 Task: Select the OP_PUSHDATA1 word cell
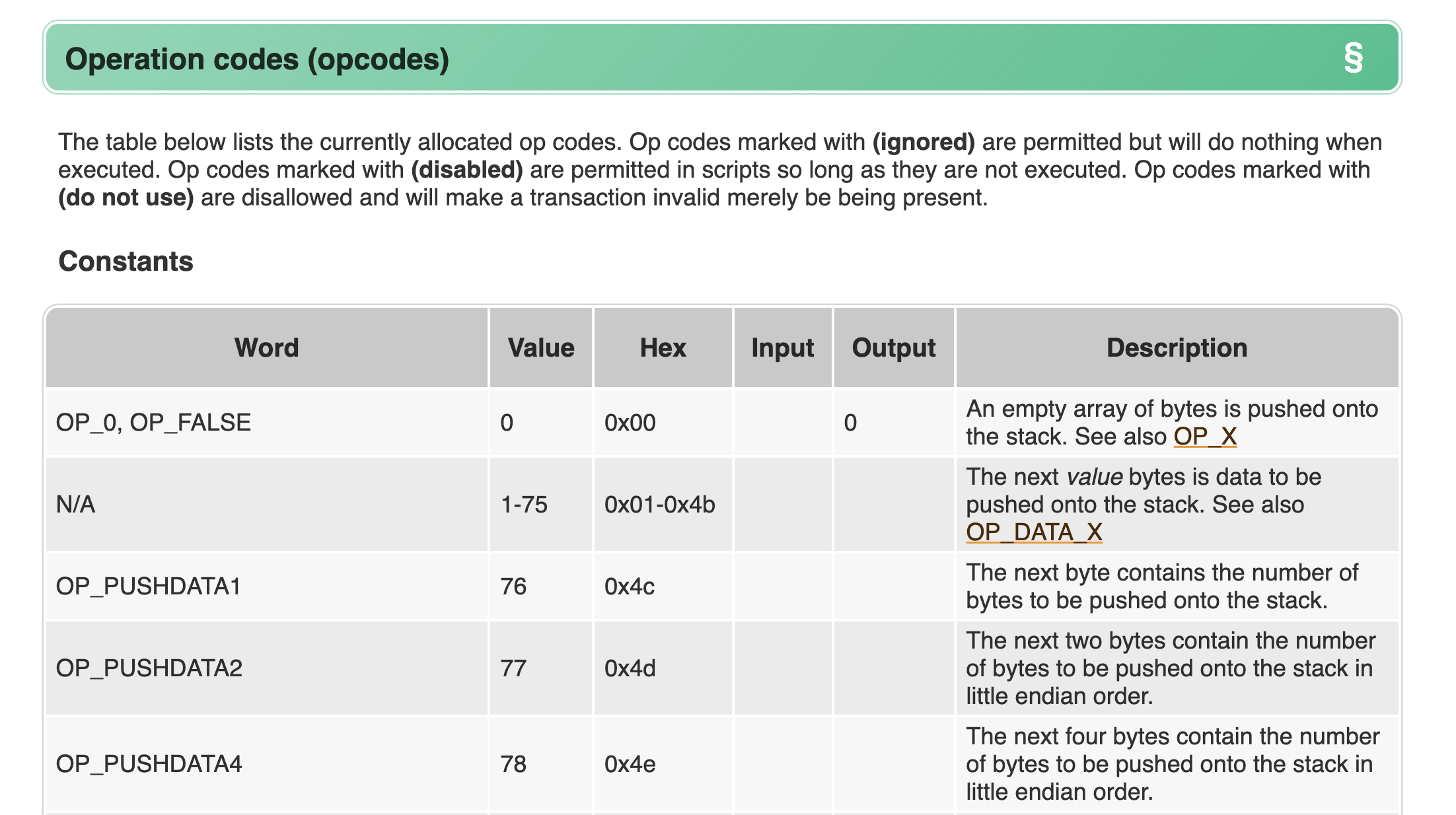pyautogui.click(x=149, y=586)
